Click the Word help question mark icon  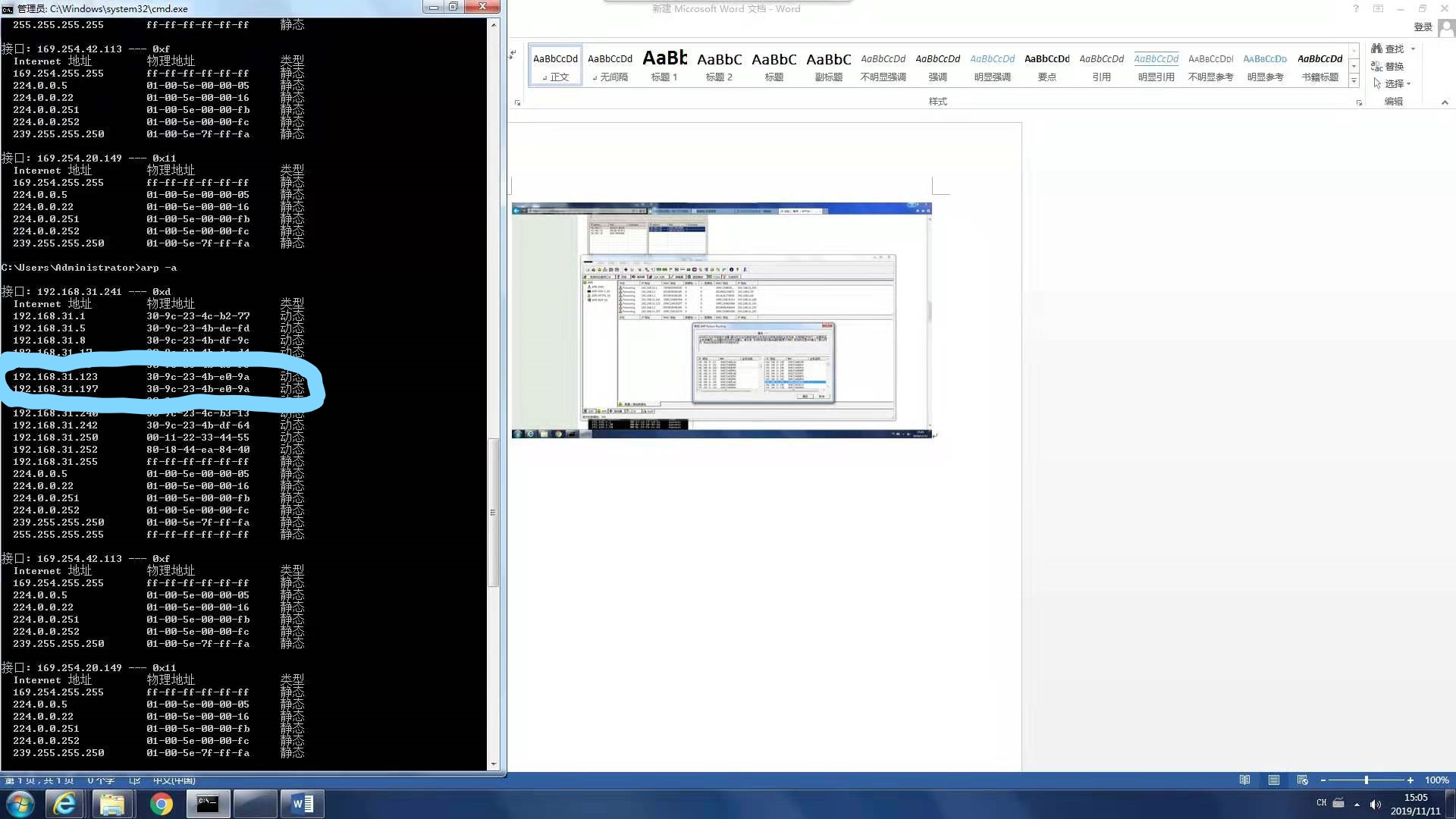tap(1356, 9)
